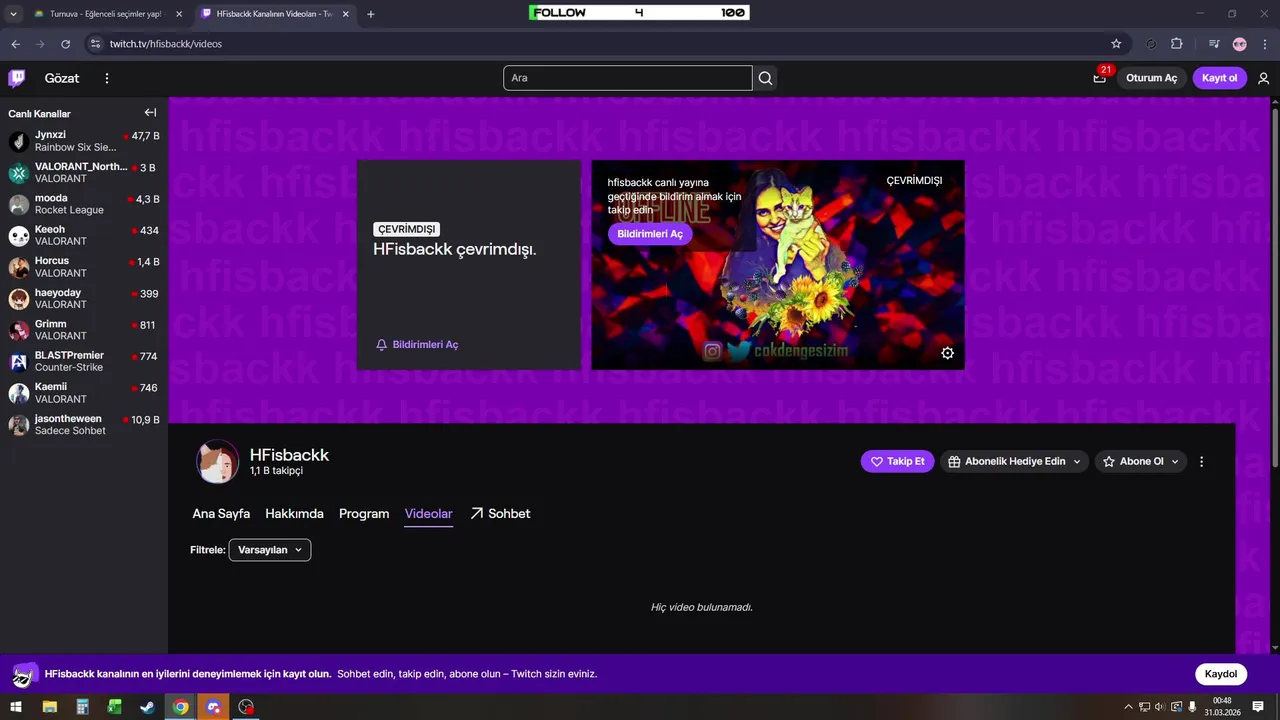Open the Keeoh live channel
1280x720 pixels.
[84, 235]
